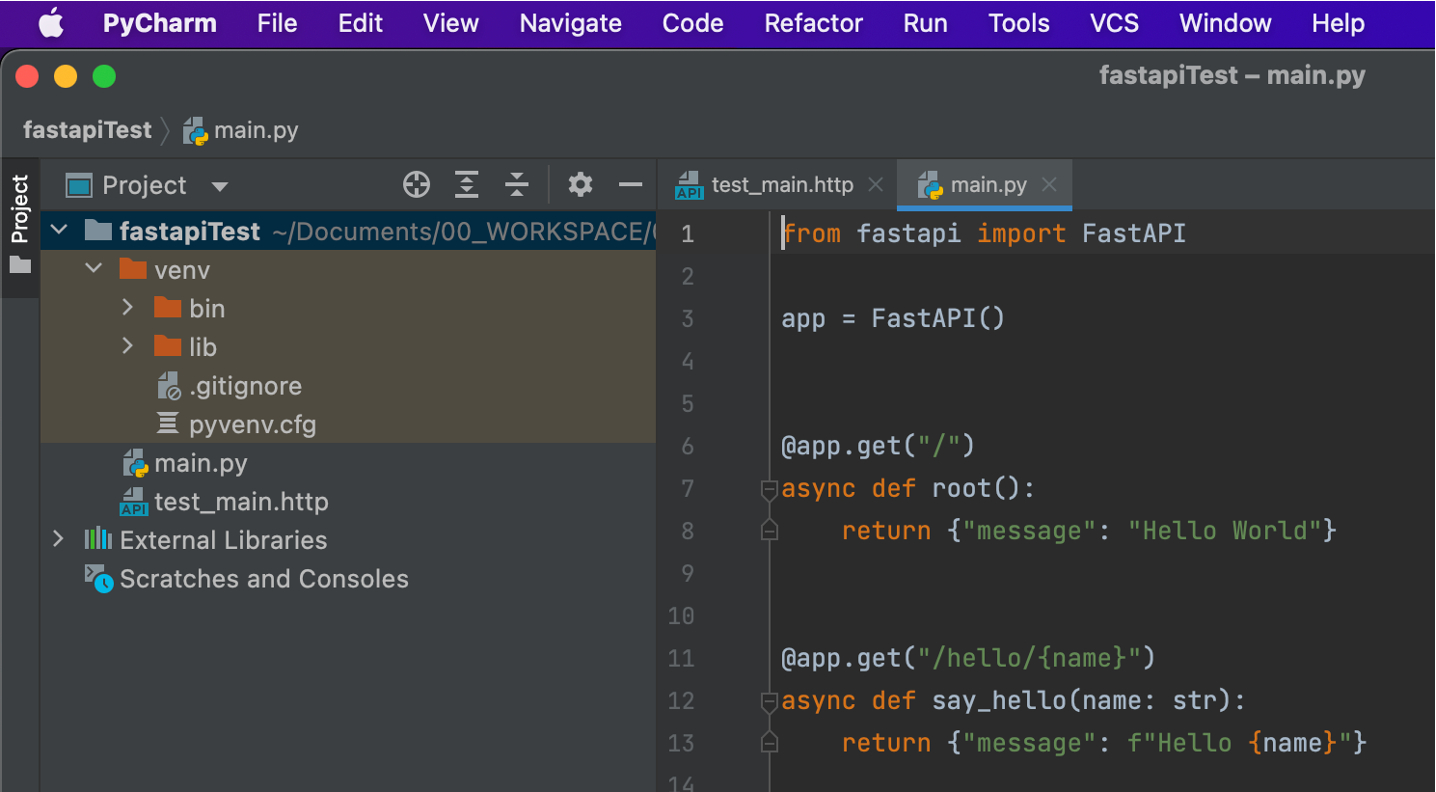Click fold toggle on async def say_hello line
Image resolution: width=1436 pixels, height=792 pixels.
coord(769,702)
